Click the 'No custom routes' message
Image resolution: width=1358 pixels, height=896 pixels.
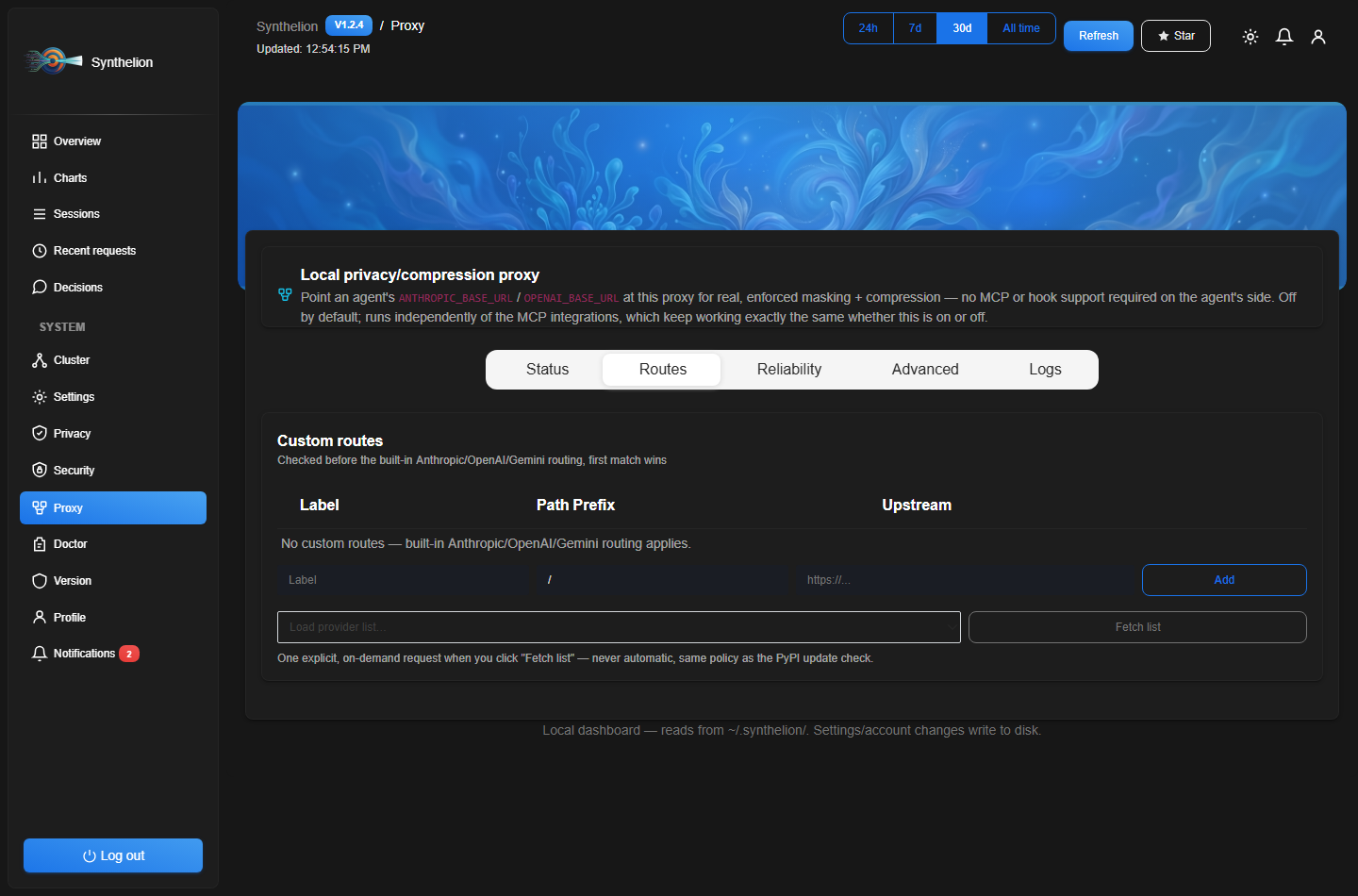coord(486,544)
